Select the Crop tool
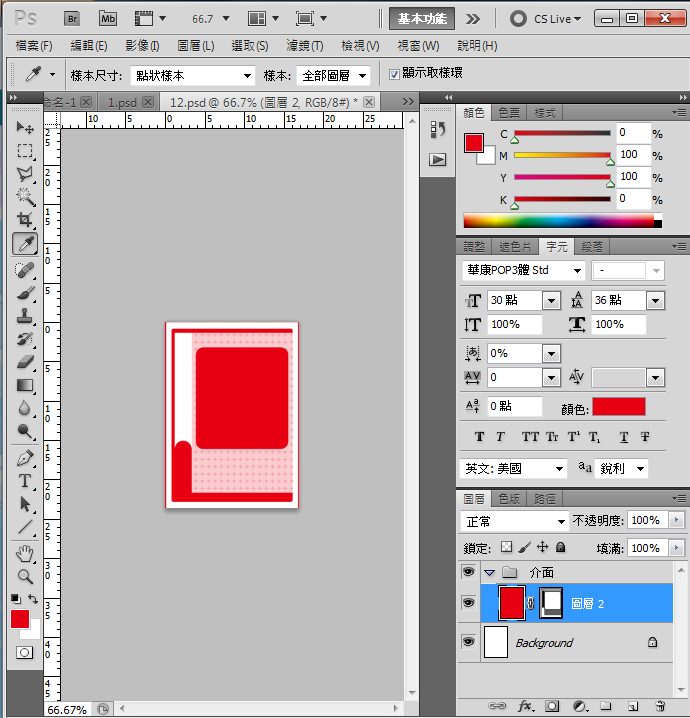This screenshot has height=718, width=690. pyautogui.click(x=25, y=220)
